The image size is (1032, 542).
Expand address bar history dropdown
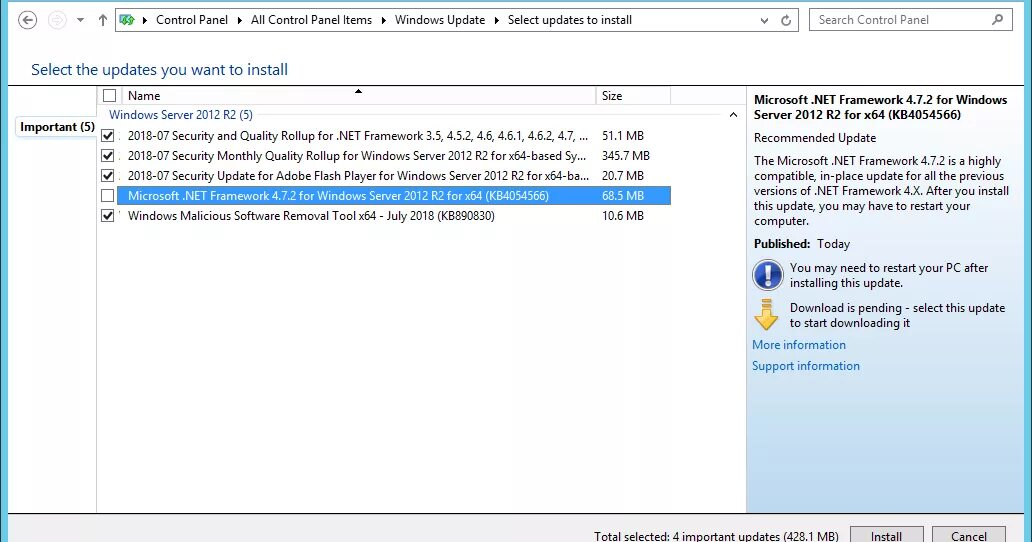[x=764, y=20]
